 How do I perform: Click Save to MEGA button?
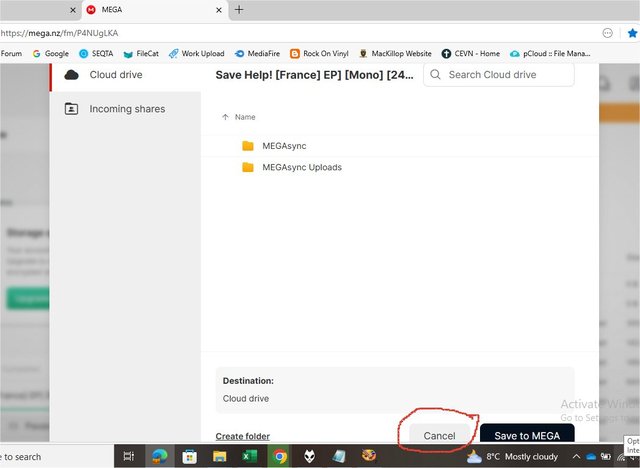(x=527, y=435)
